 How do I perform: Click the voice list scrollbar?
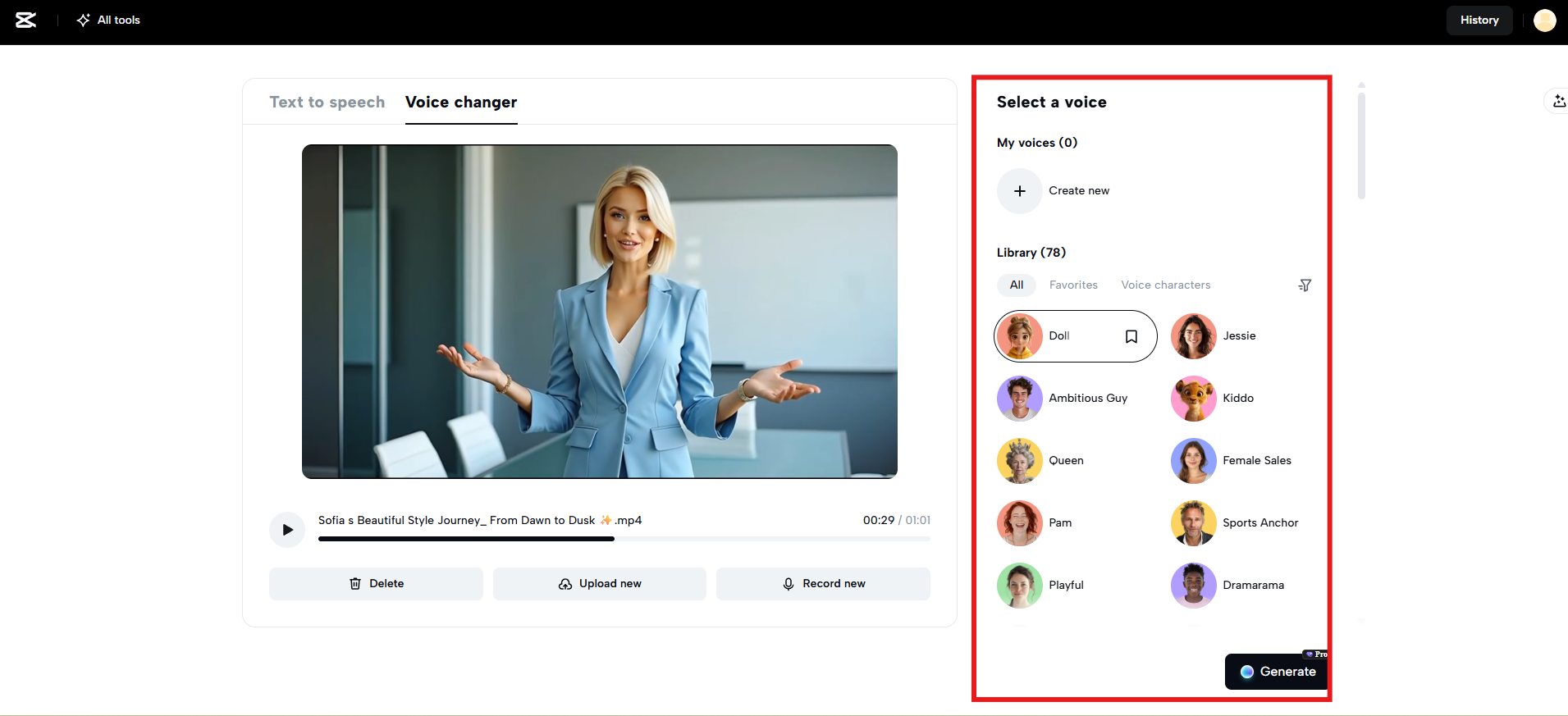click(1361, 146)
